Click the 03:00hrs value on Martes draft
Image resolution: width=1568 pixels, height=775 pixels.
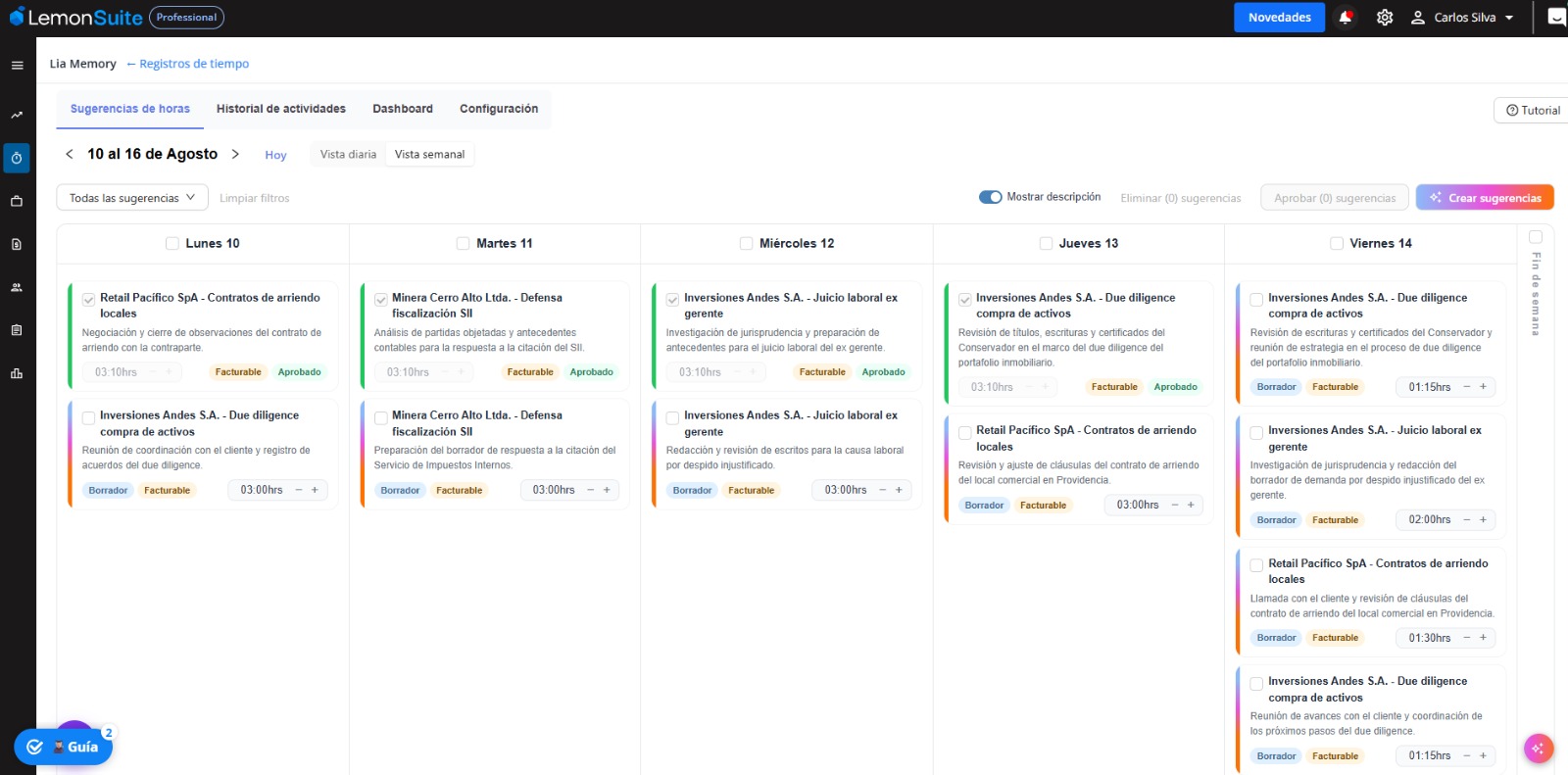(554, 490)
